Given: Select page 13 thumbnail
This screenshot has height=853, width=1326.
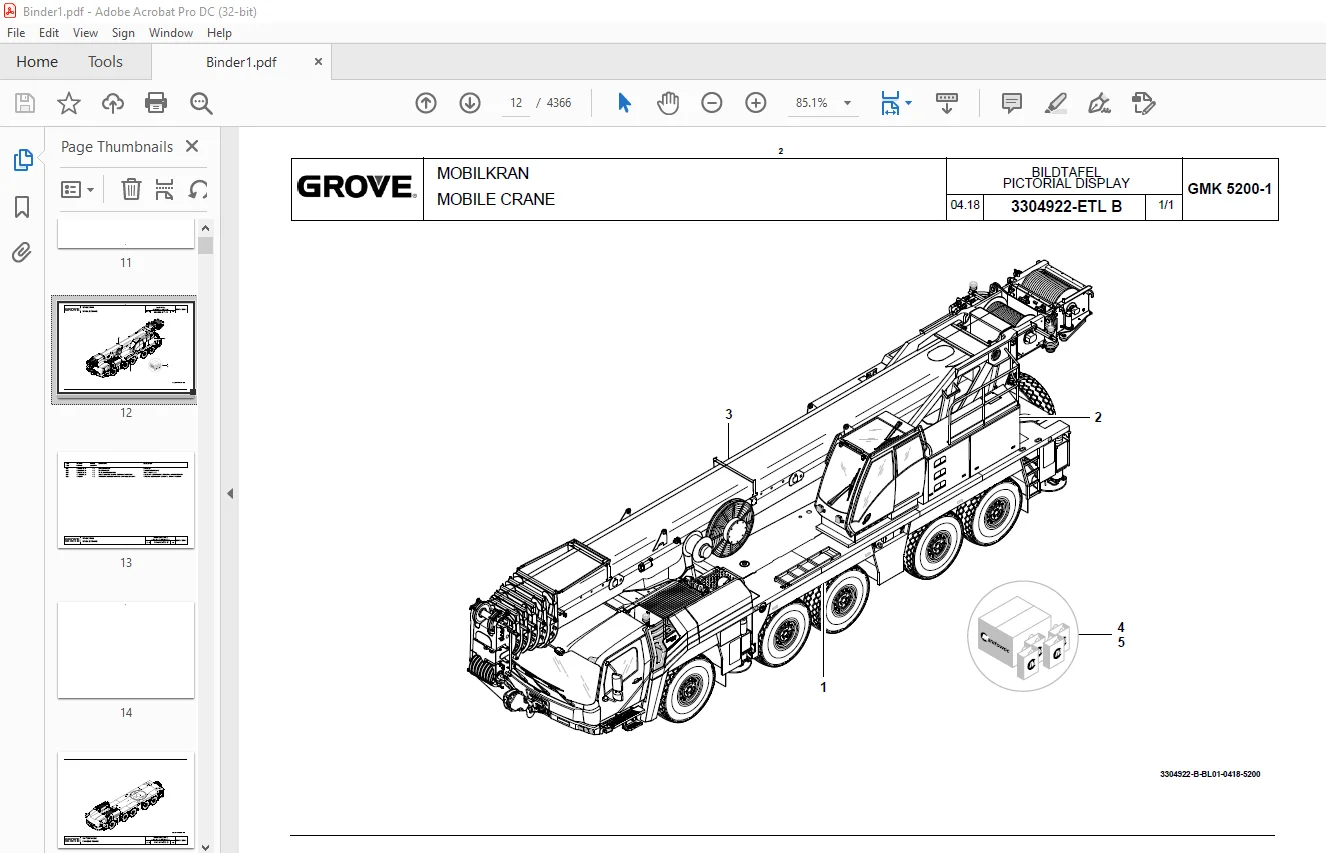Looking at the screenshot, I should point(125,499).
